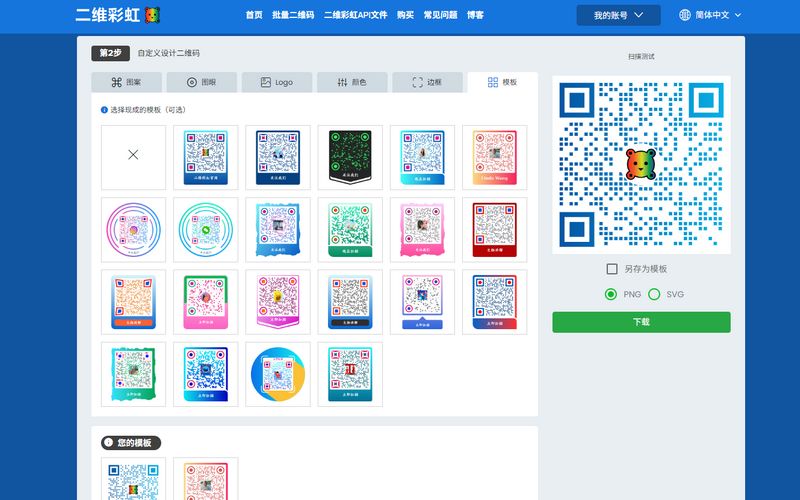Click the QR code preview image
The image size is (800, 500).
point(641,164)
